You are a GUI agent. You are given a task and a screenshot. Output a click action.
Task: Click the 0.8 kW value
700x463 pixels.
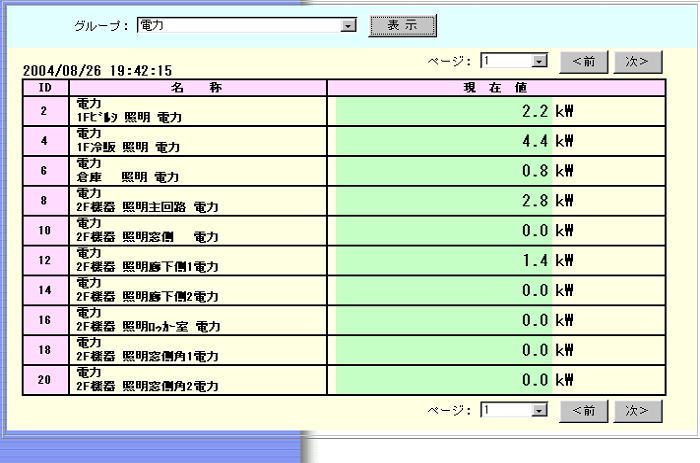pos(547,171)
